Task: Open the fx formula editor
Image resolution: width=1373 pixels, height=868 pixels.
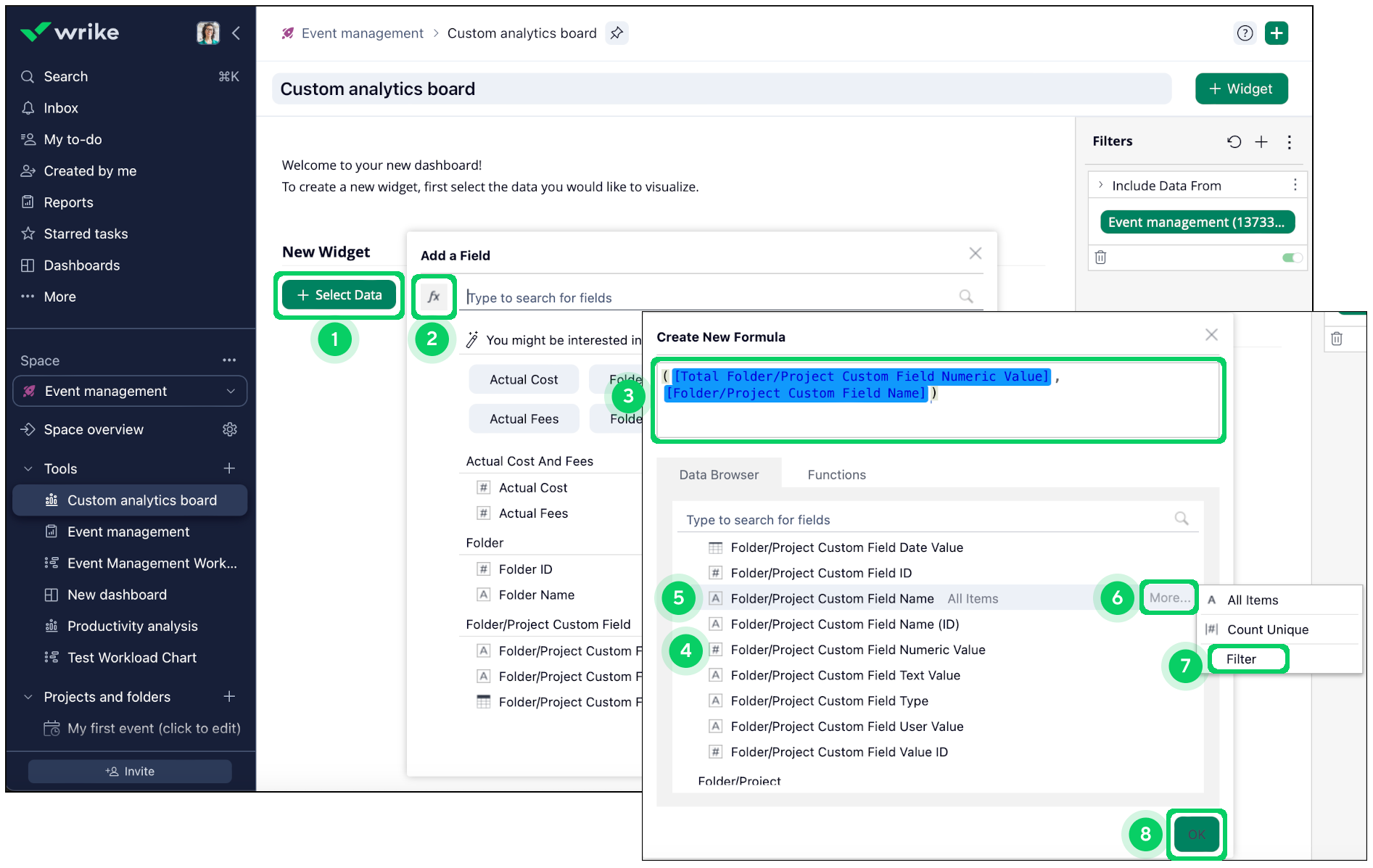Action: tap(434, 297)
